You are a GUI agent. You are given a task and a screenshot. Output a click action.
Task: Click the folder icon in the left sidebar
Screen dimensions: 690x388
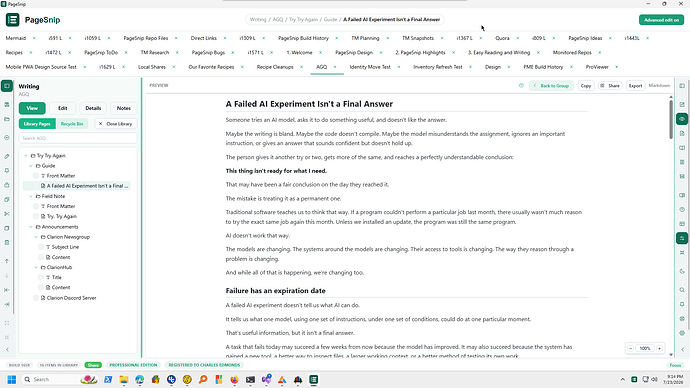pyautogui.click(x=7, y=119)
